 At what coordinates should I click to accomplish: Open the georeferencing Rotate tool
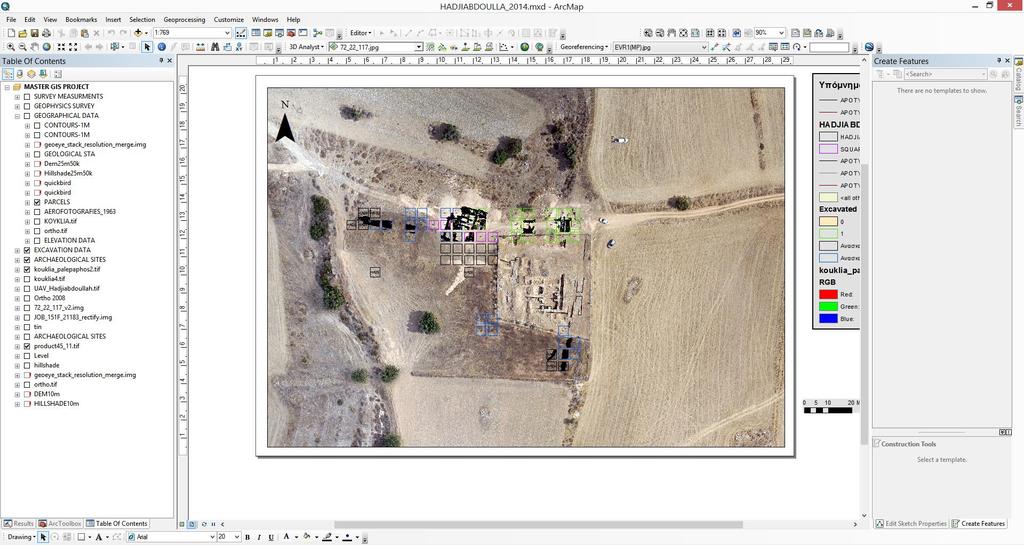tap(797, 47)
